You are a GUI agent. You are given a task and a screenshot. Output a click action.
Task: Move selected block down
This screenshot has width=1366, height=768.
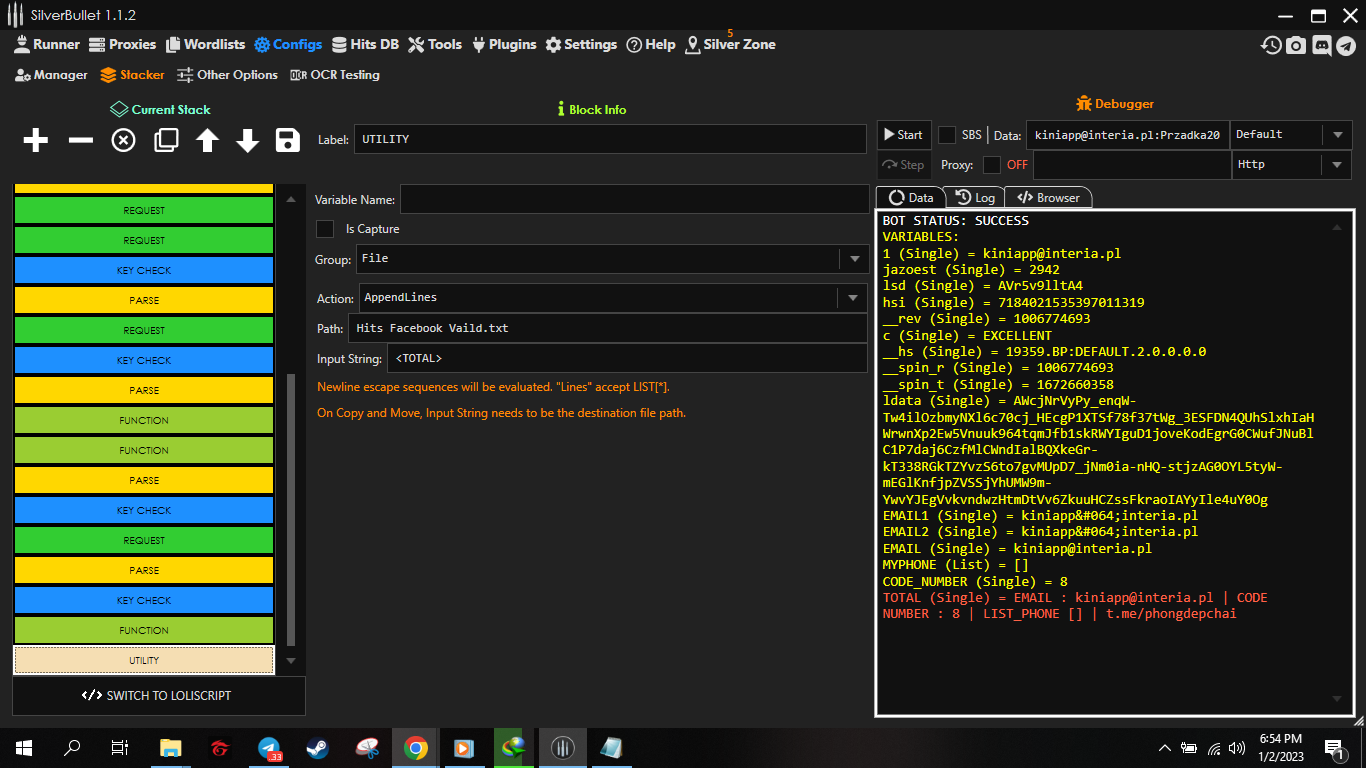(248, 140)
